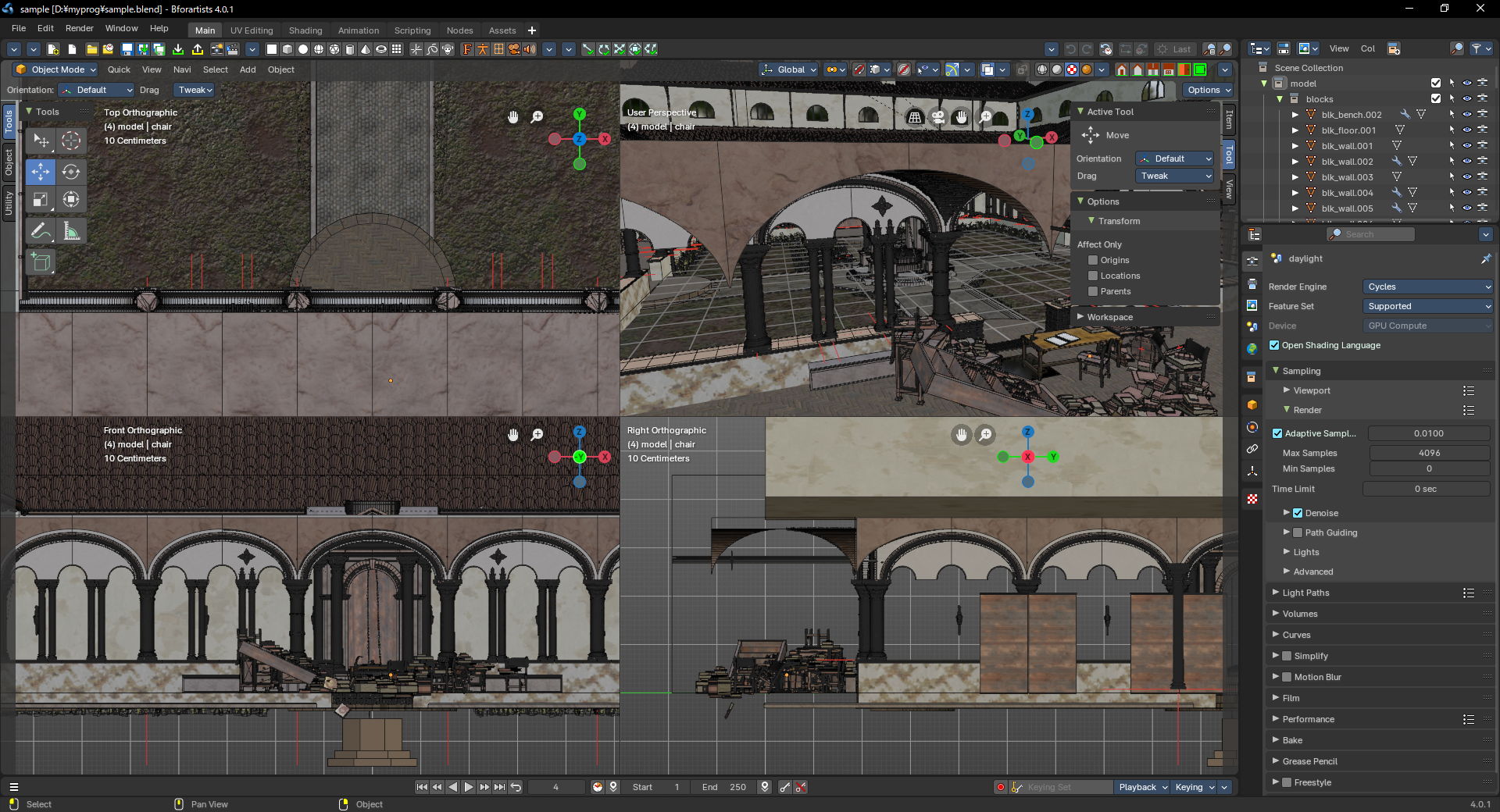The width and height of the screenshot is (1500, 812).
Task: Hide blk_bench.002 using its eye icon
Action: pos(1466,115)
